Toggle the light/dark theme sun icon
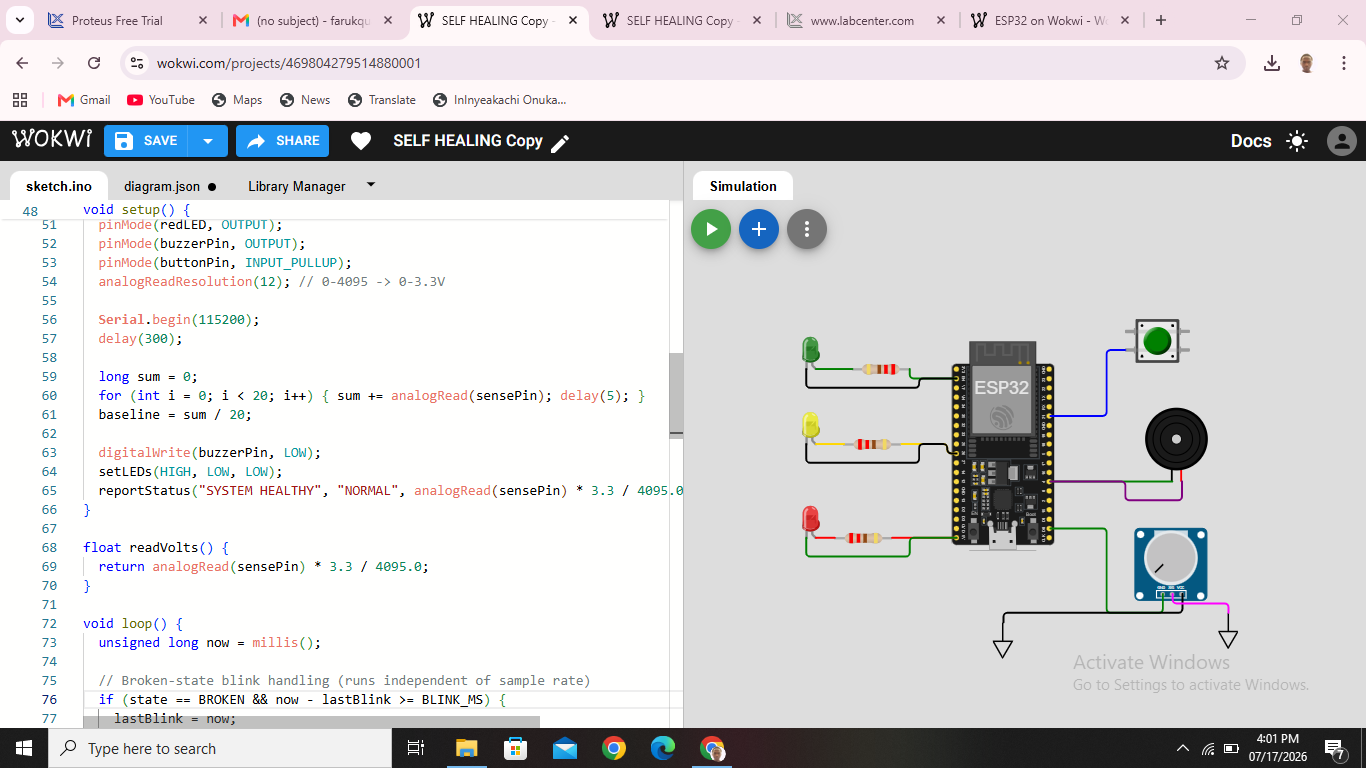The image size is (1366, 768). [x=1297, y=141]
